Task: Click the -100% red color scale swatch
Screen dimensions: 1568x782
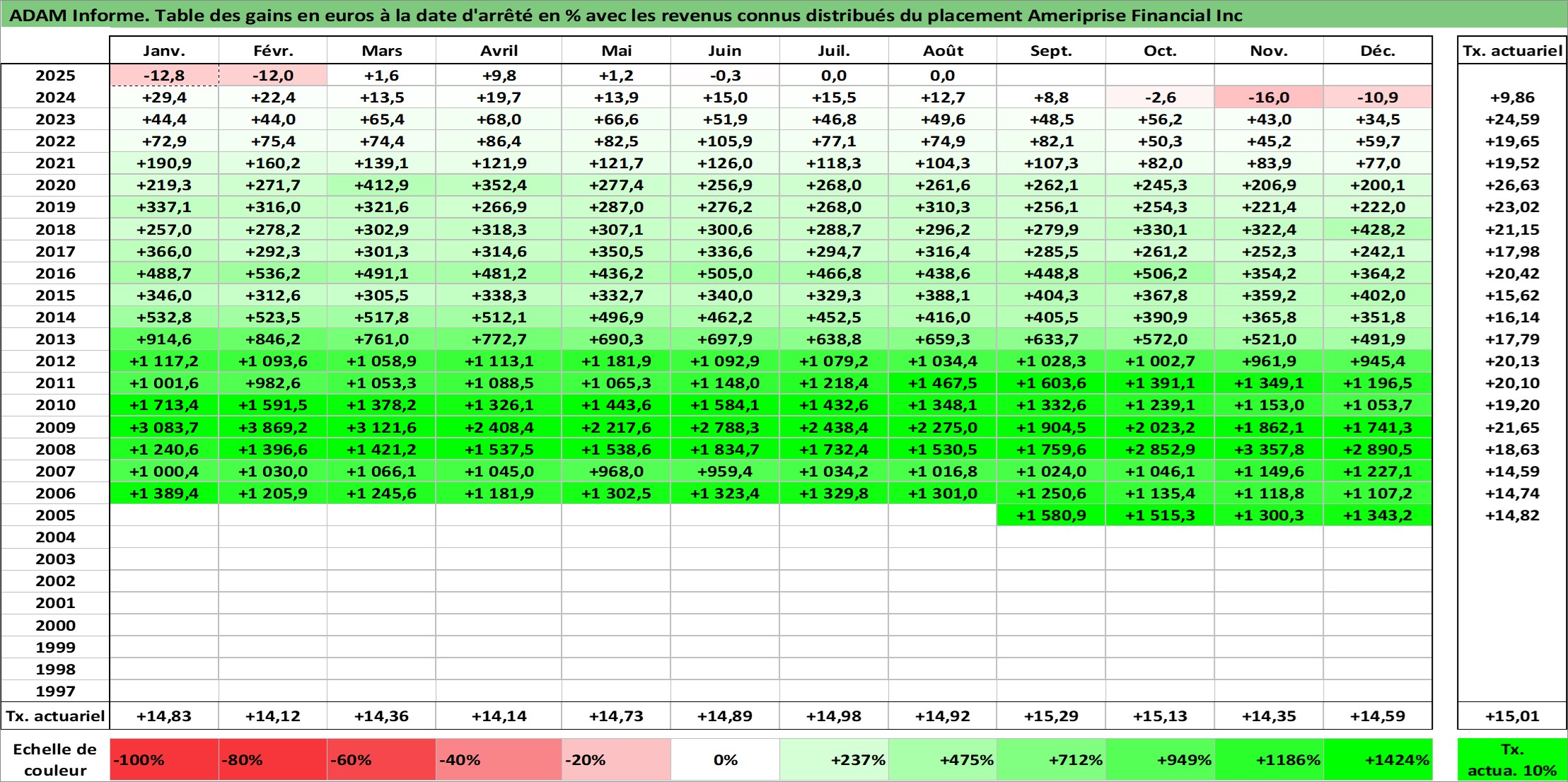Action: pos(164,760)
